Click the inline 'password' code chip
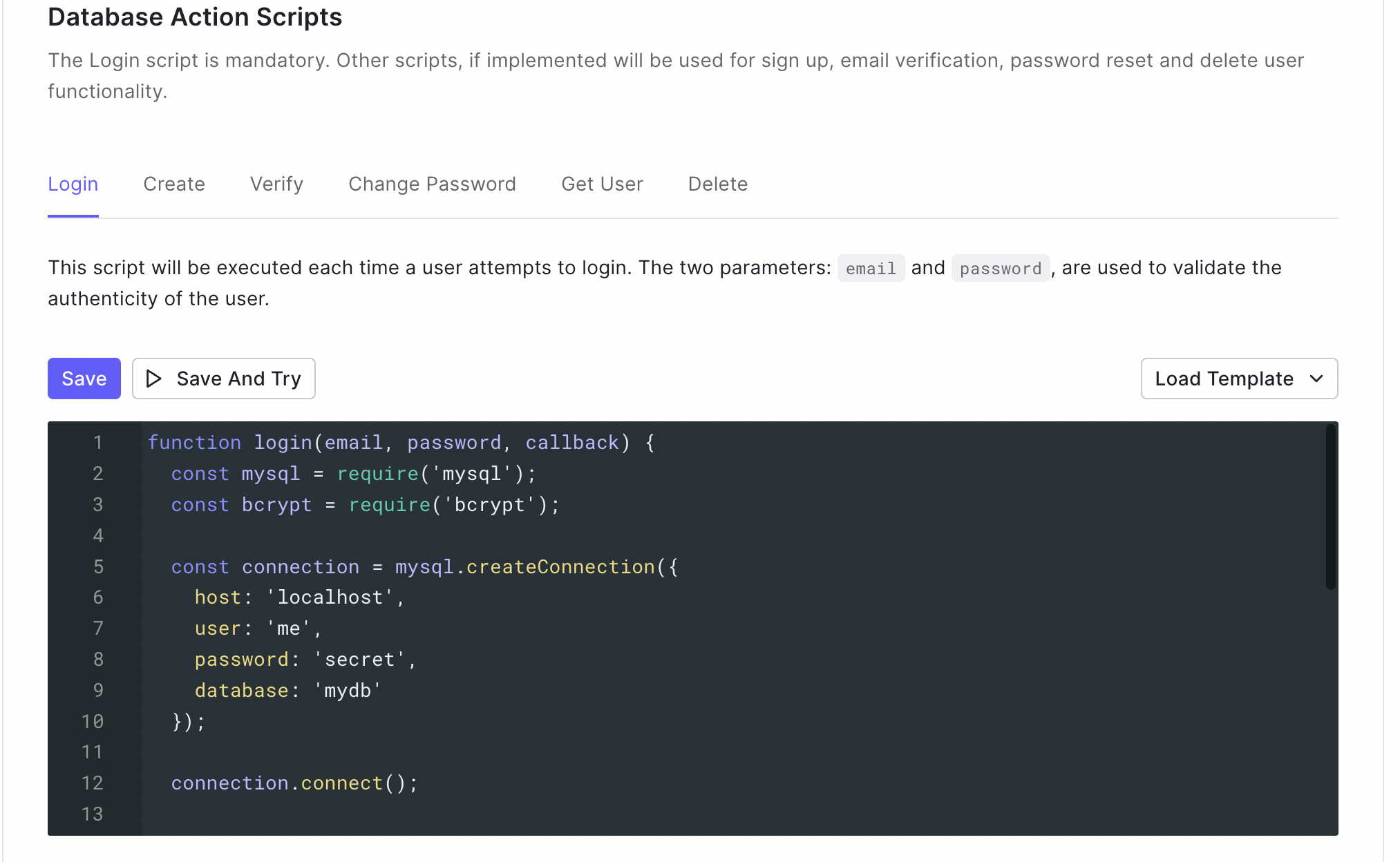The image size is (1400, 862). point(1000,268)
